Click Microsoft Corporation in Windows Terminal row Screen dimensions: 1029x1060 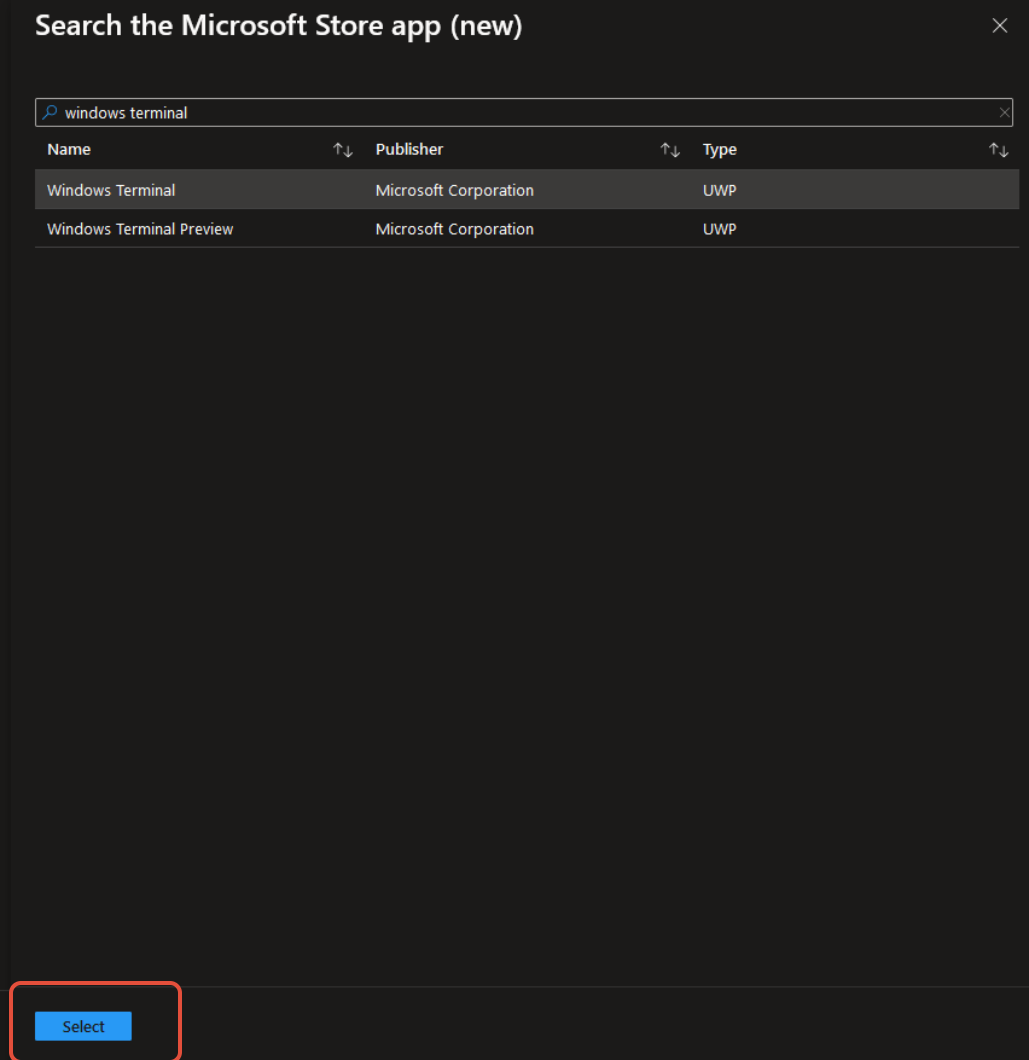point(454,190)
